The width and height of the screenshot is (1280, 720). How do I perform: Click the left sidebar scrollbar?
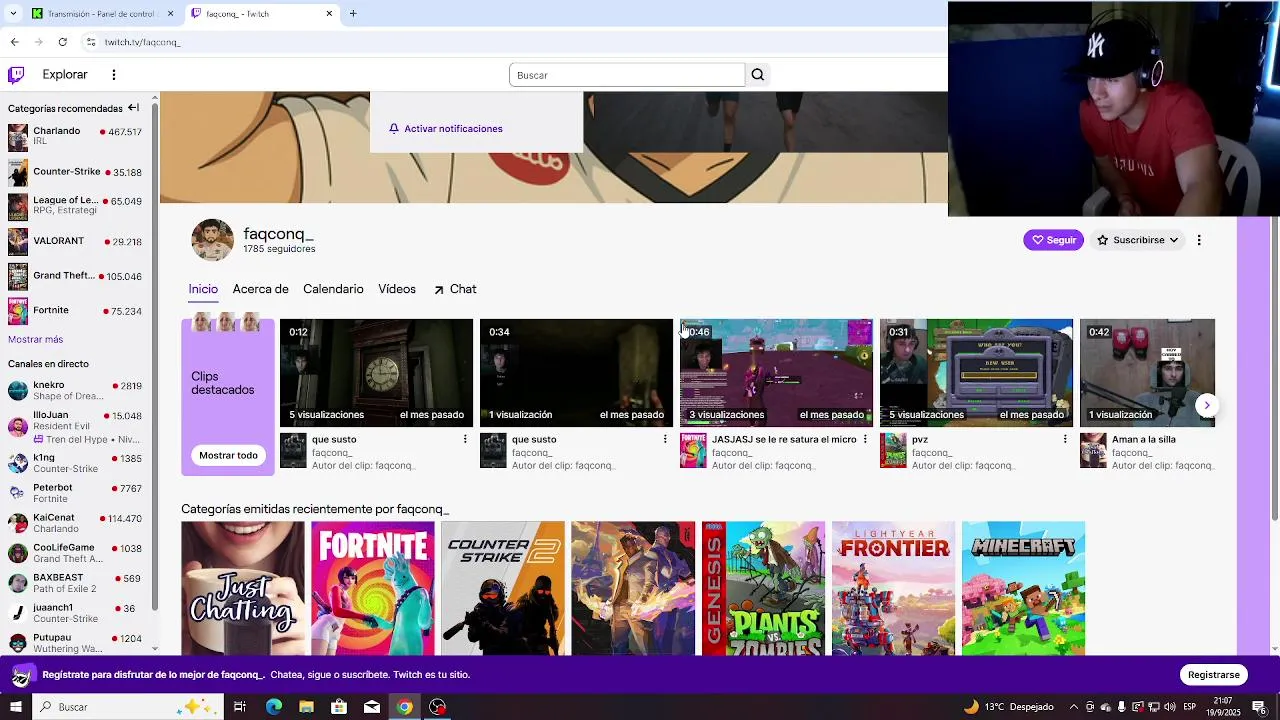coord(155,355)
